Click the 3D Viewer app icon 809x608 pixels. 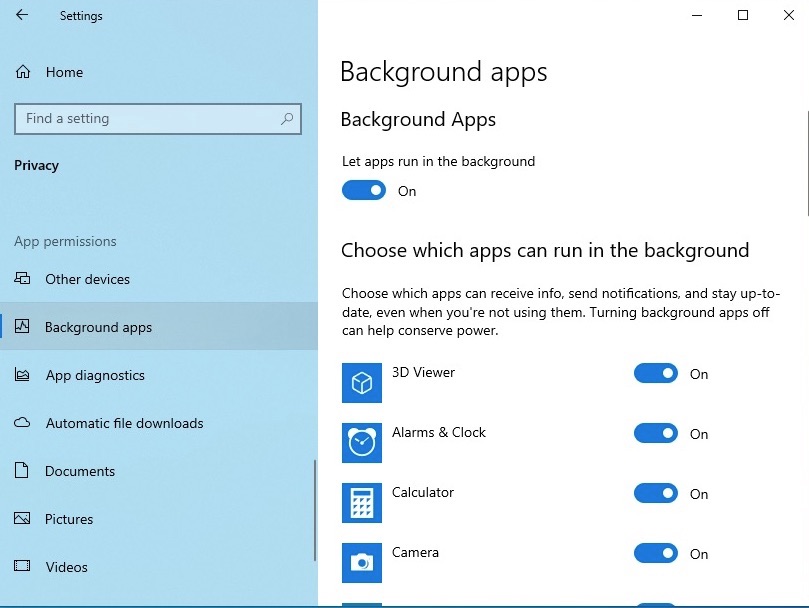point(362,383)
